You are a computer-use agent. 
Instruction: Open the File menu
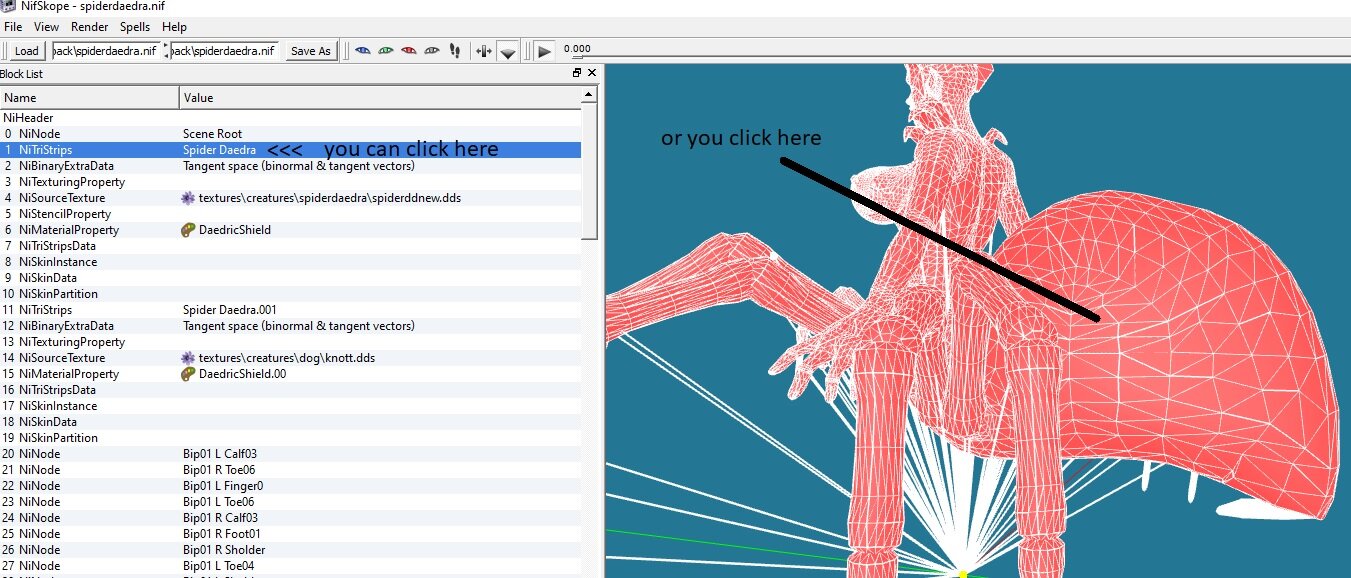pyautogui.click(x=13, y=27)
